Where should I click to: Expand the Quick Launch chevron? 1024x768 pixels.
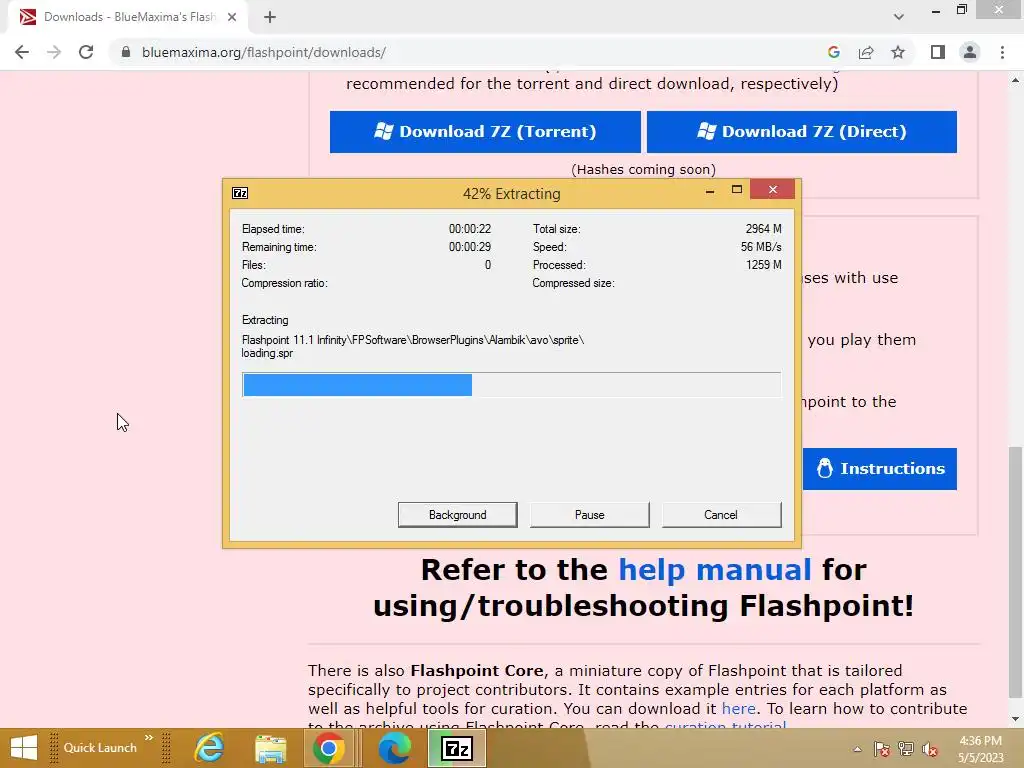pyautogui.click(x=149, y=738)
